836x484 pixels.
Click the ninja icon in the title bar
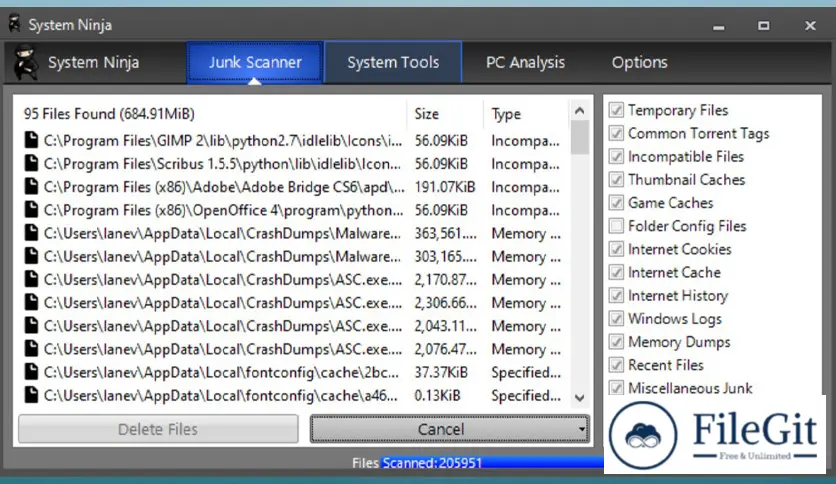coord(14,24)
